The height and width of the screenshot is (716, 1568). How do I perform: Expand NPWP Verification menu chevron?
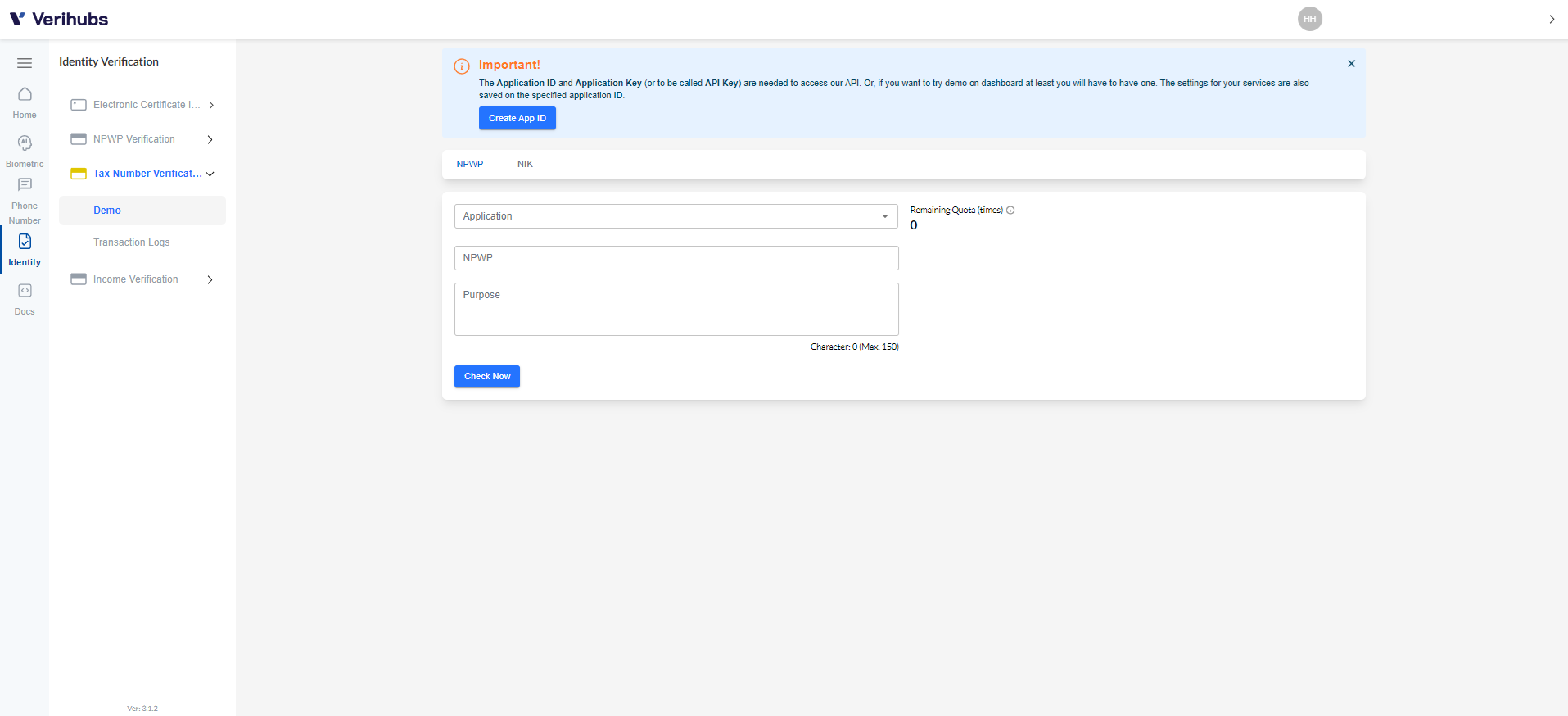coord(210,139)
